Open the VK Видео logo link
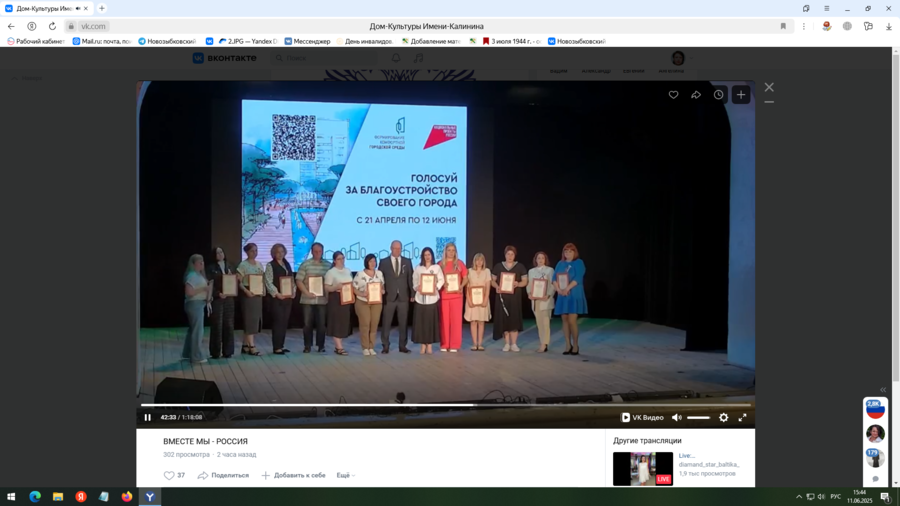The height and width of the screenshot is (506, 900). pos(642,418)
